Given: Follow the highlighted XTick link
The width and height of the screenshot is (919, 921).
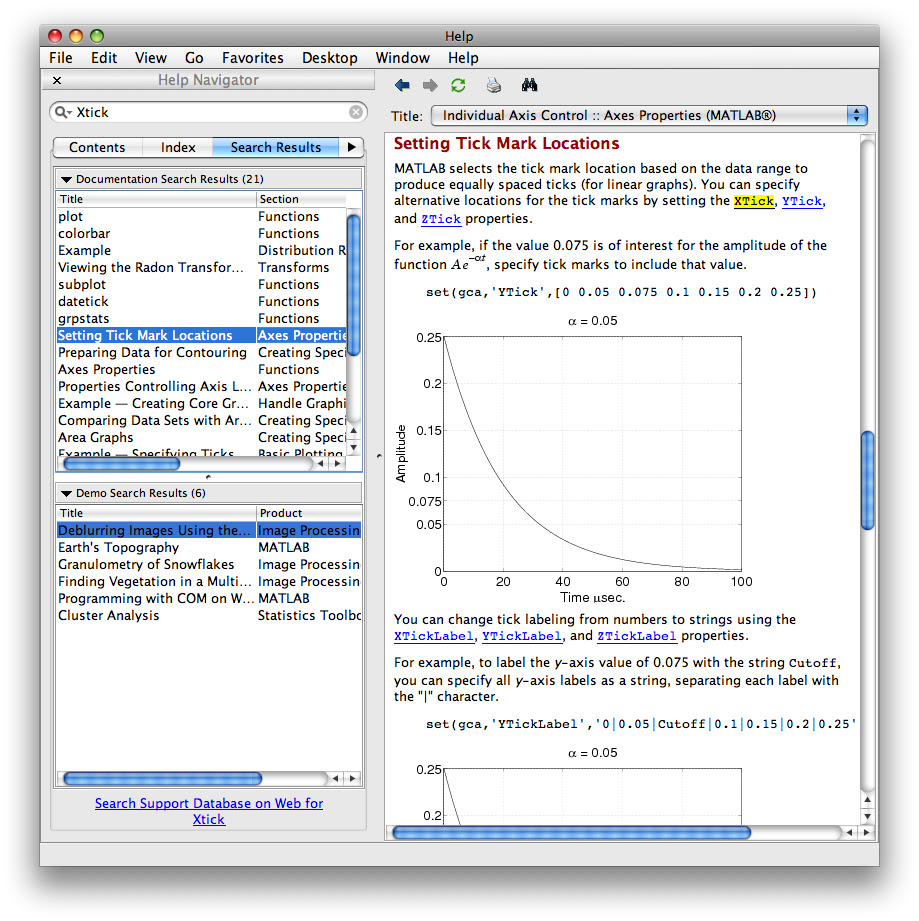Looking at the screenshot, I should pos(754,201).
